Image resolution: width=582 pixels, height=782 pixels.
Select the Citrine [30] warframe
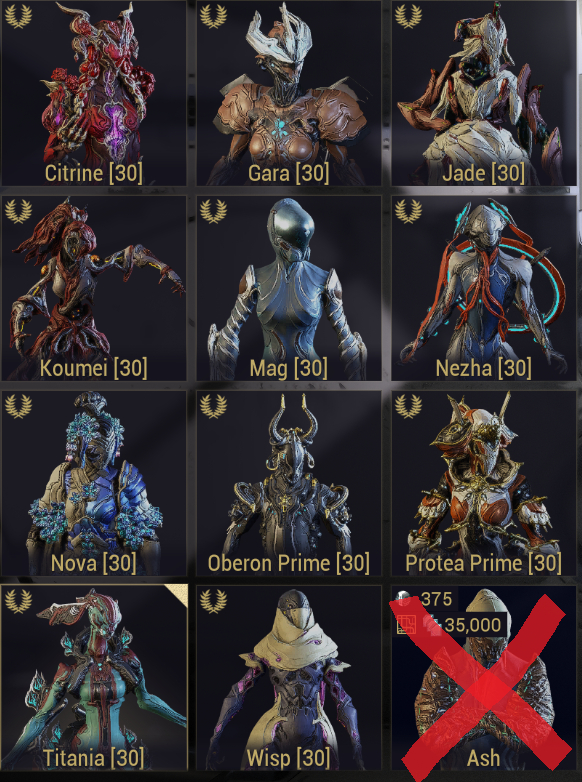[x=94, y=93]
